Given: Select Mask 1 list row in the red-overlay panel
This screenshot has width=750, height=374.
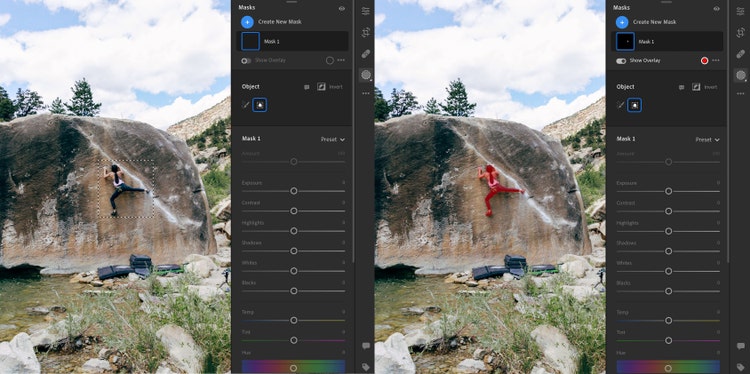Looking at the screenshot, I should pos(667,42).
